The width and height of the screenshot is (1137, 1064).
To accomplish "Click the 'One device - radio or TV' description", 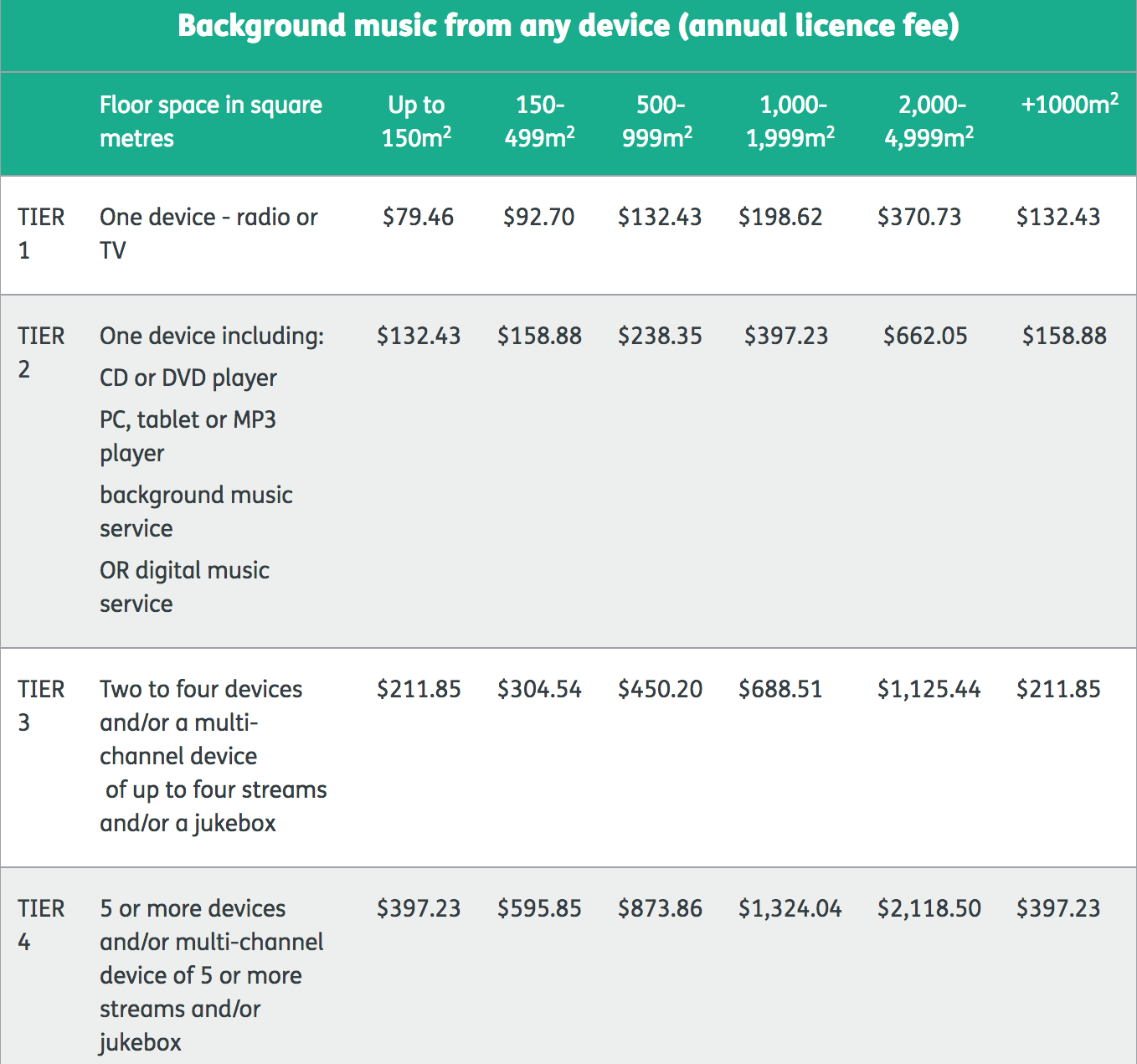I will tap(208, 234).
